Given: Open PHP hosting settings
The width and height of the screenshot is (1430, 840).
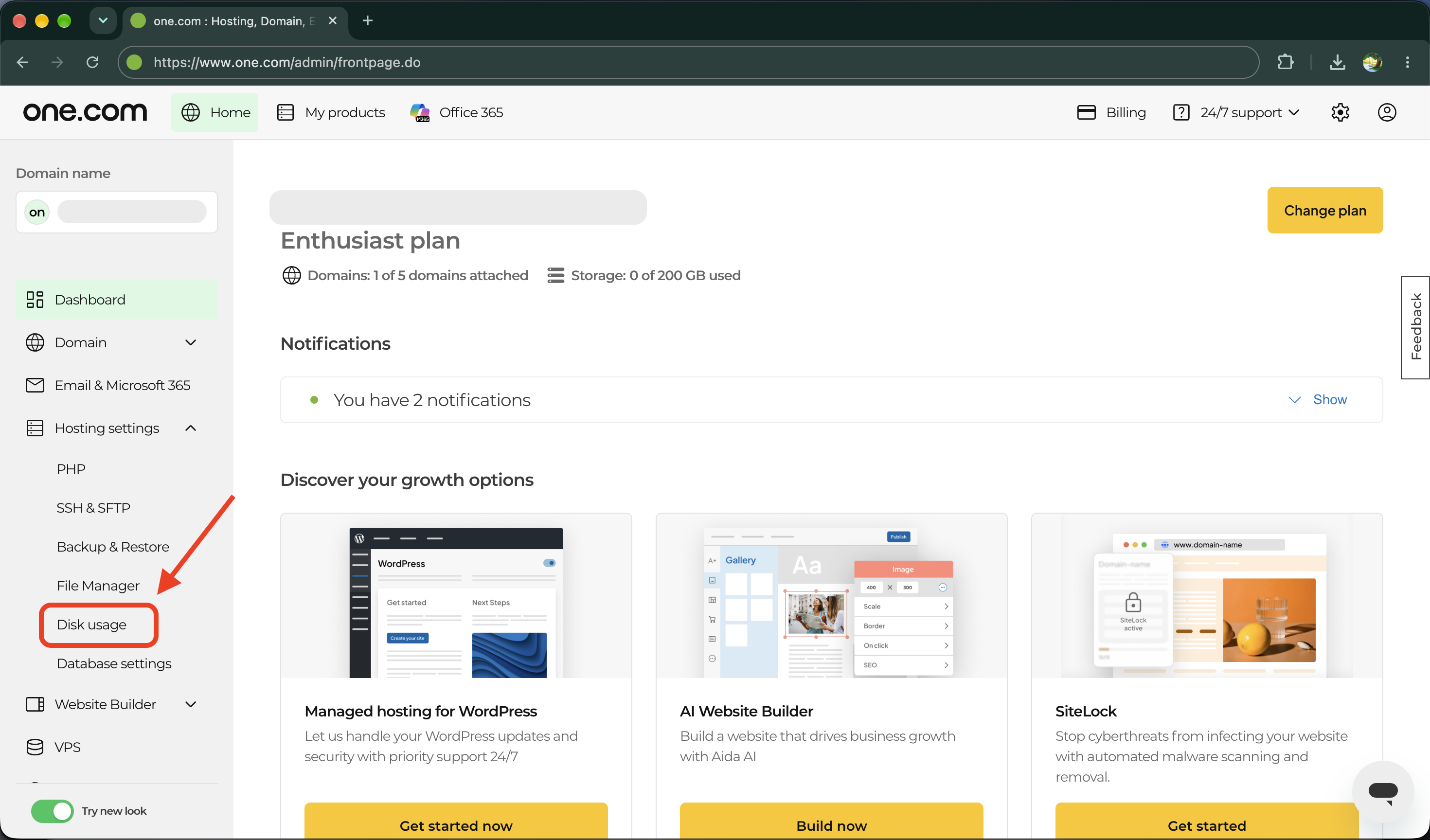Looking at the screenshot, I should click(71, 469).
